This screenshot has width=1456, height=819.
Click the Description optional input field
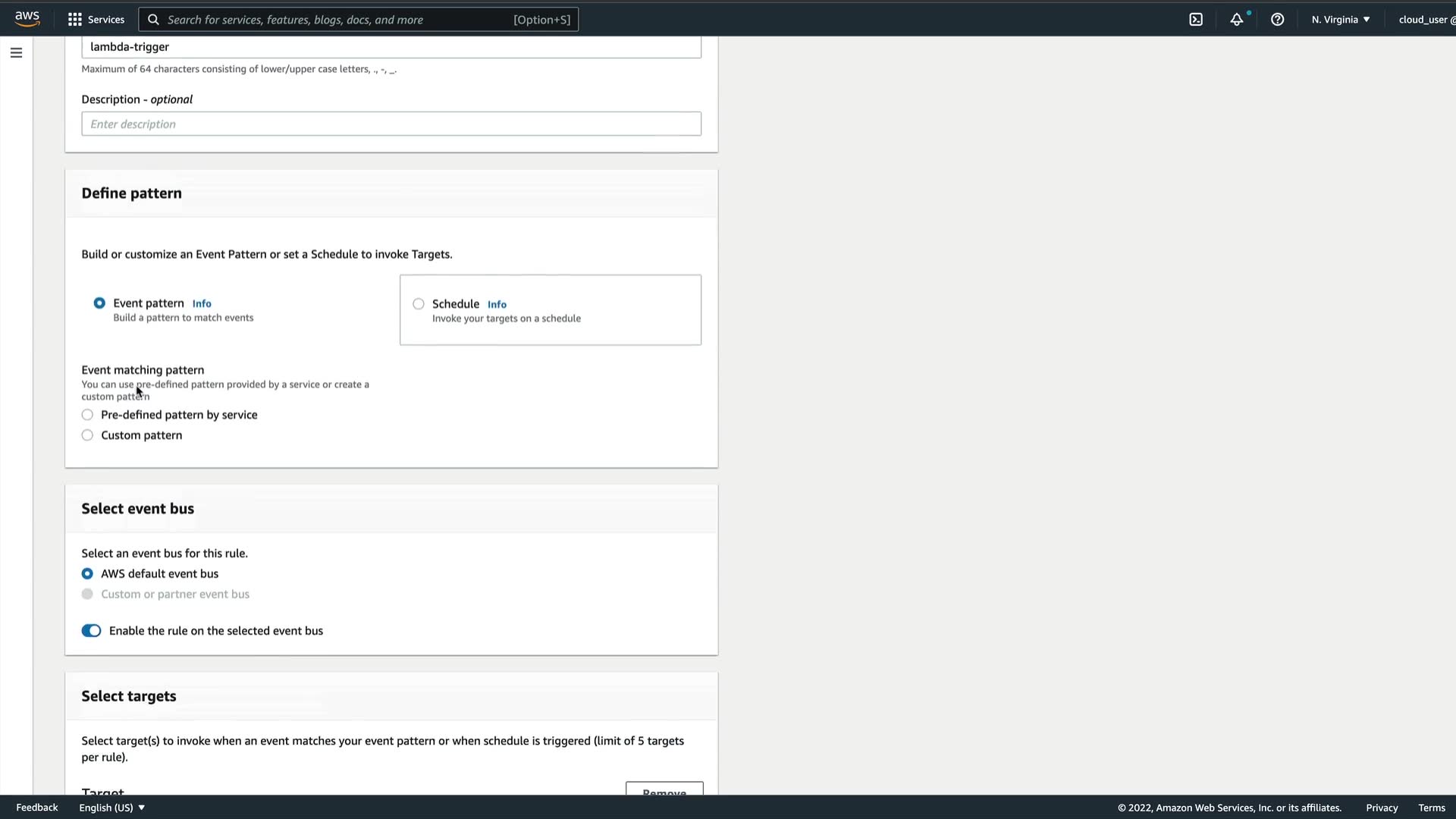[x=391, y=124]
